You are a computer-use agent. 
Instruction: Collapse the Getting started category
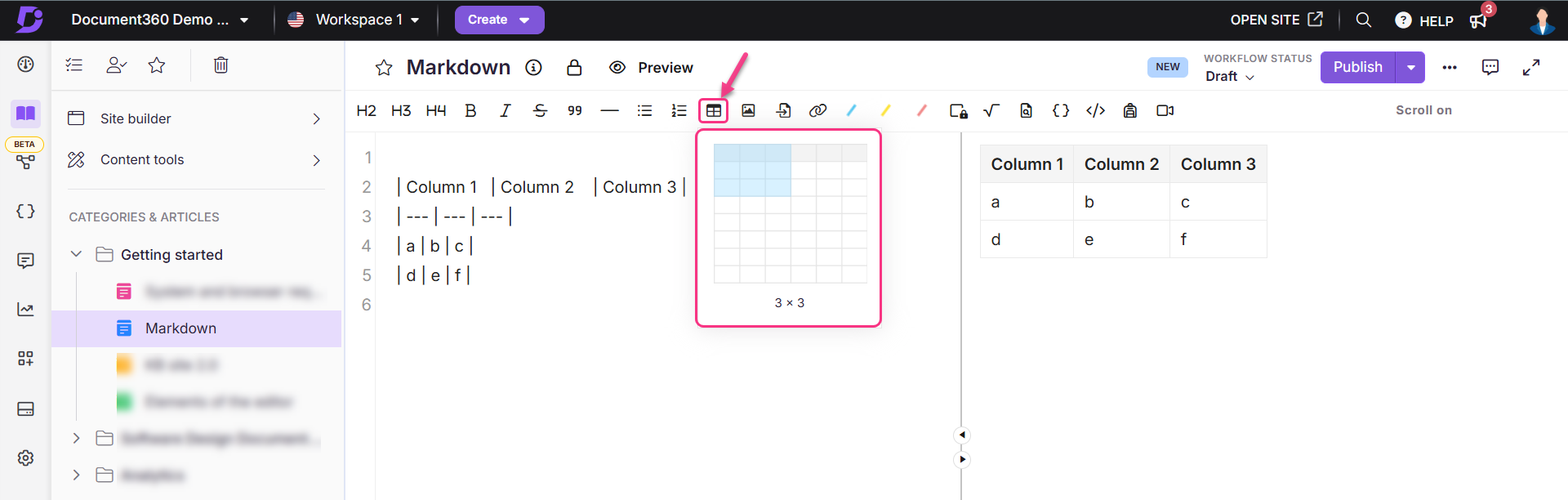[x=76, y=254]
